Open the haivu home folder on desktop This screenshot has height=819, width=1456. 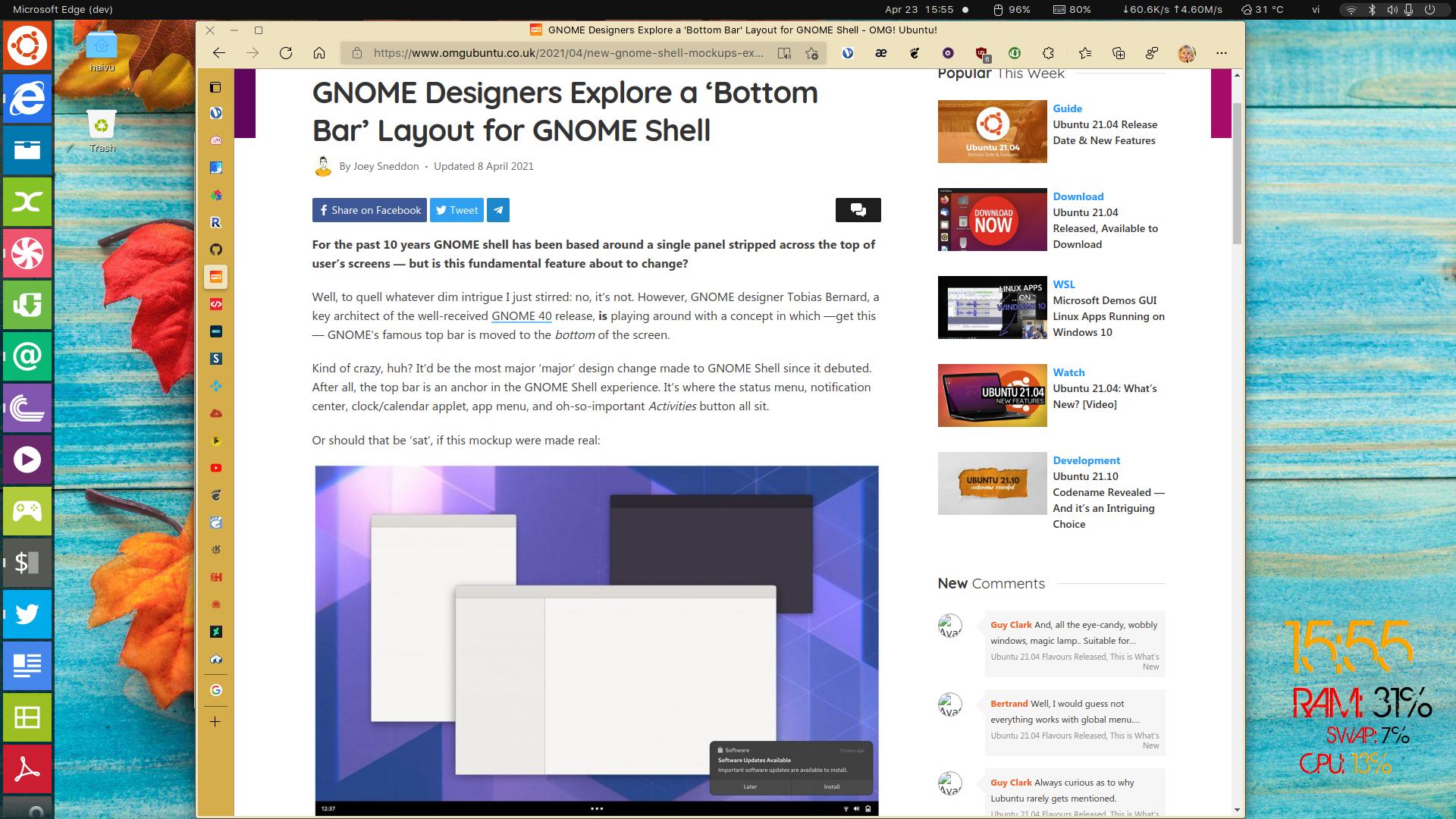pyautogui.click(x=102, y=51)
